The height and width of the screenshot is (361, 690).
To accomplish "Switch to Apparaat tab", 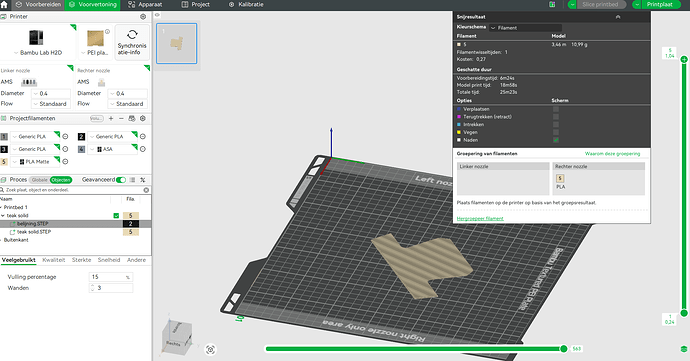I will coord(145,4).
